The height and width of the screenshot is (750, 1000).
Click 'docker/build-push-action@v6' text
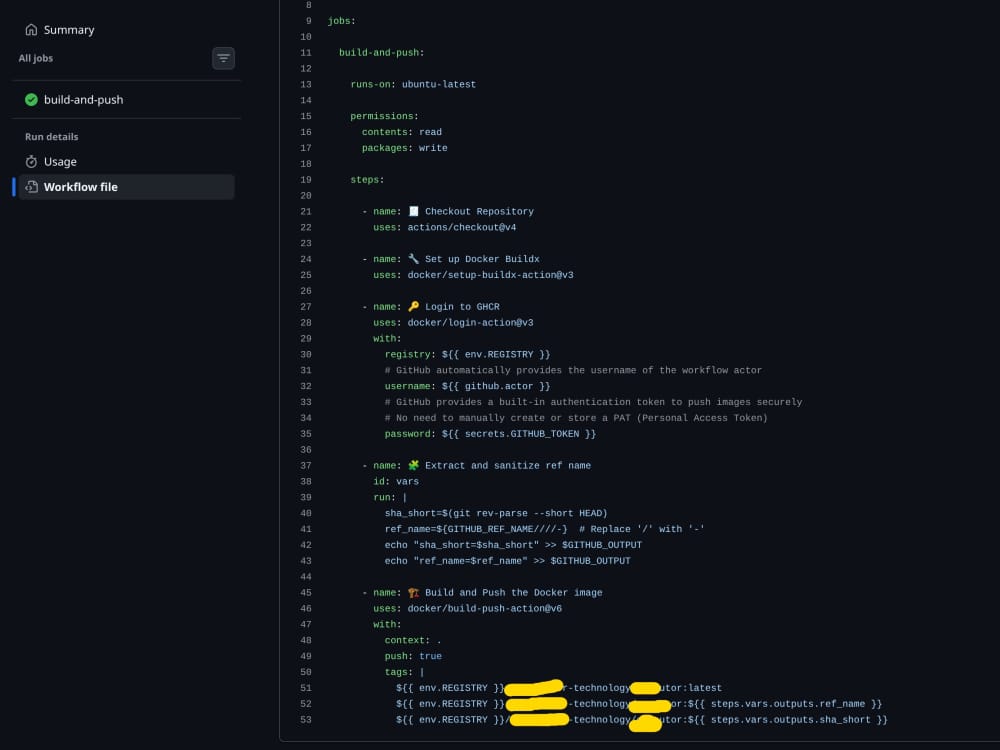click(x=485, y=608)
